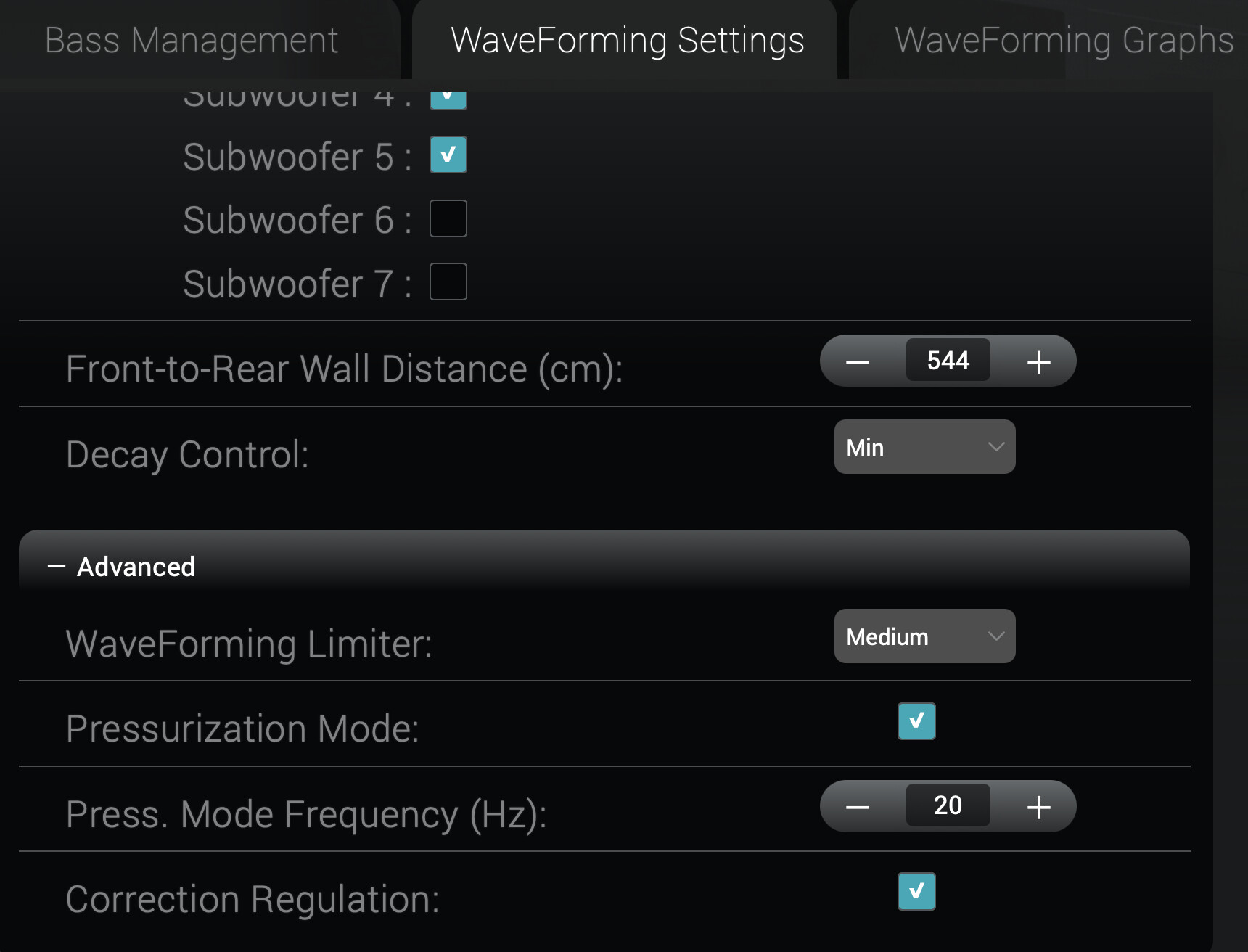The image size is (1248, 952).
Task: Open the WaveForming Limiter Medium dropdown
Action: (x=925, y=636)
